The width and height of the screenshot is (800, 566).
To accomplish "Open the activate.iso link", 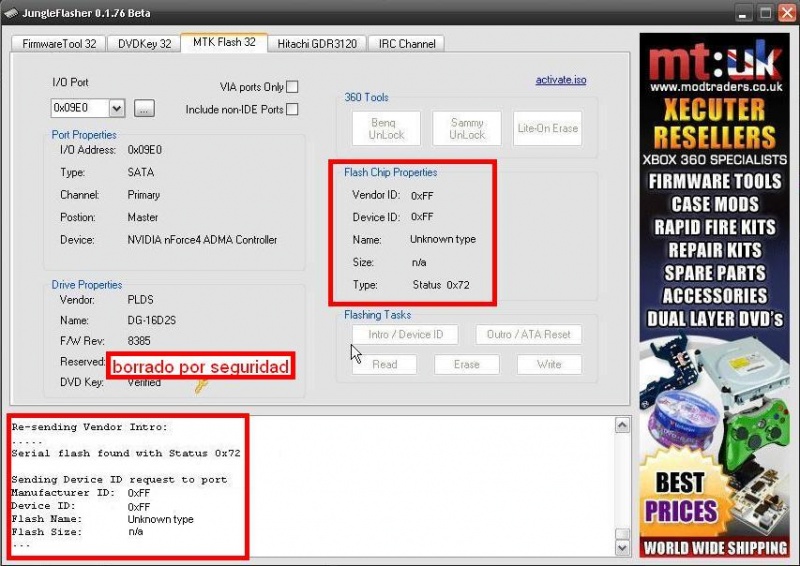I will [x=561, y=80].
